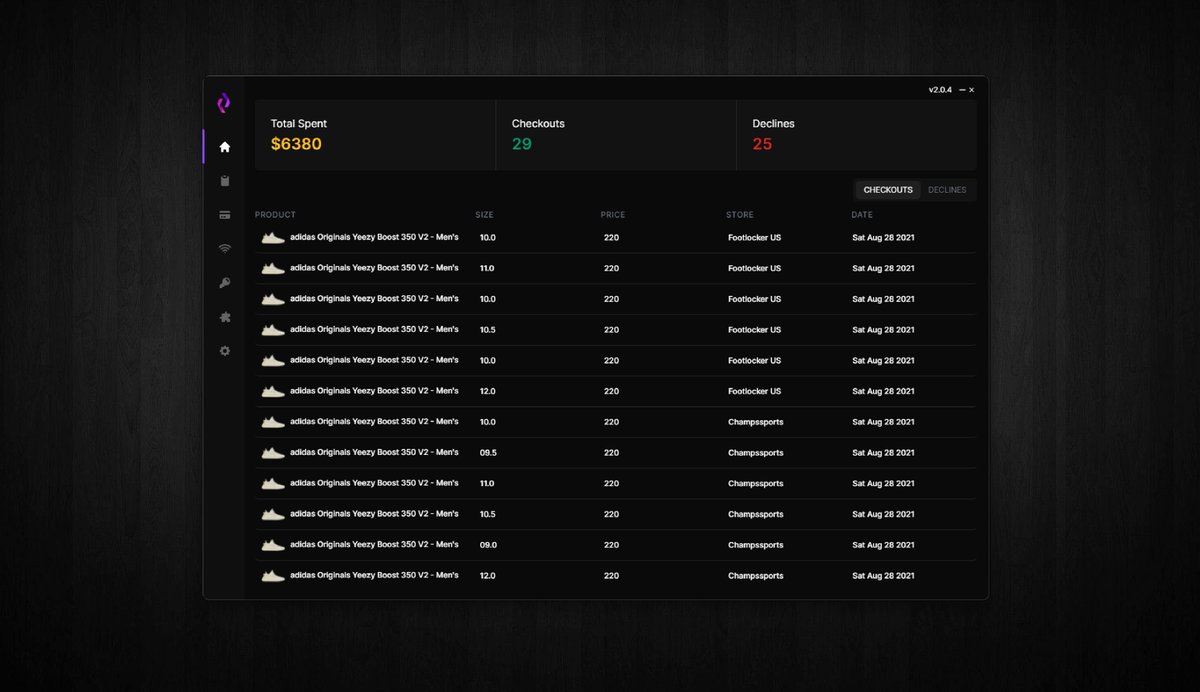Viewport: 1200px width, 692px height.
Task: Click shoe thumbnail in Footlocker US size 11.0 row
Action: pos(273,268)
